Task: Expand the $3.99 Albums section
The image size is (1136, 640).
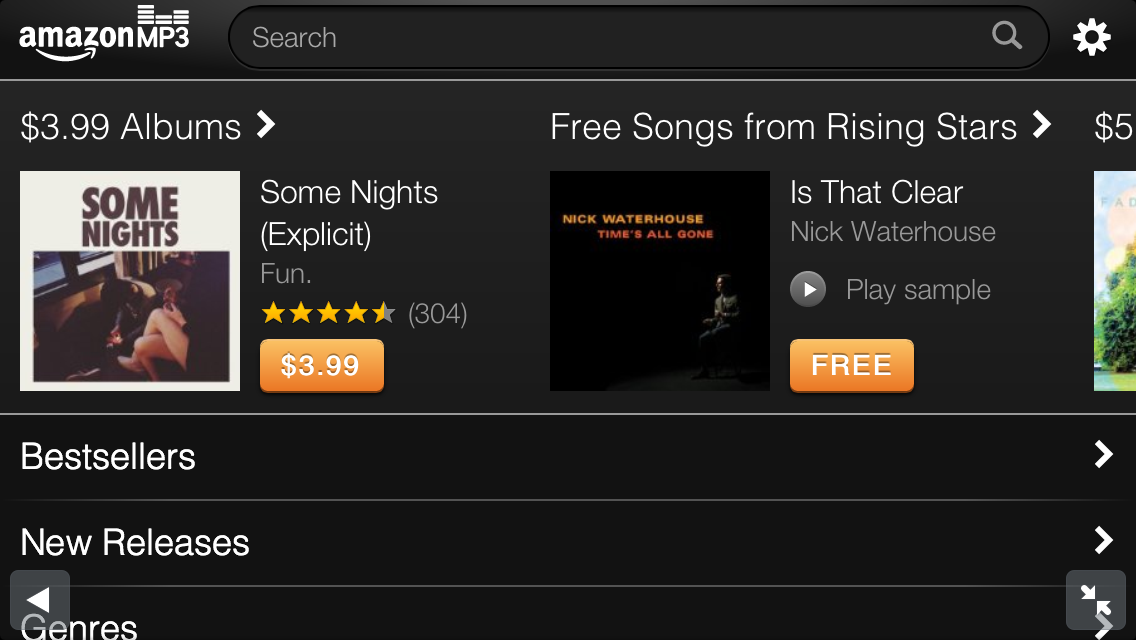Action: (265, 124)
